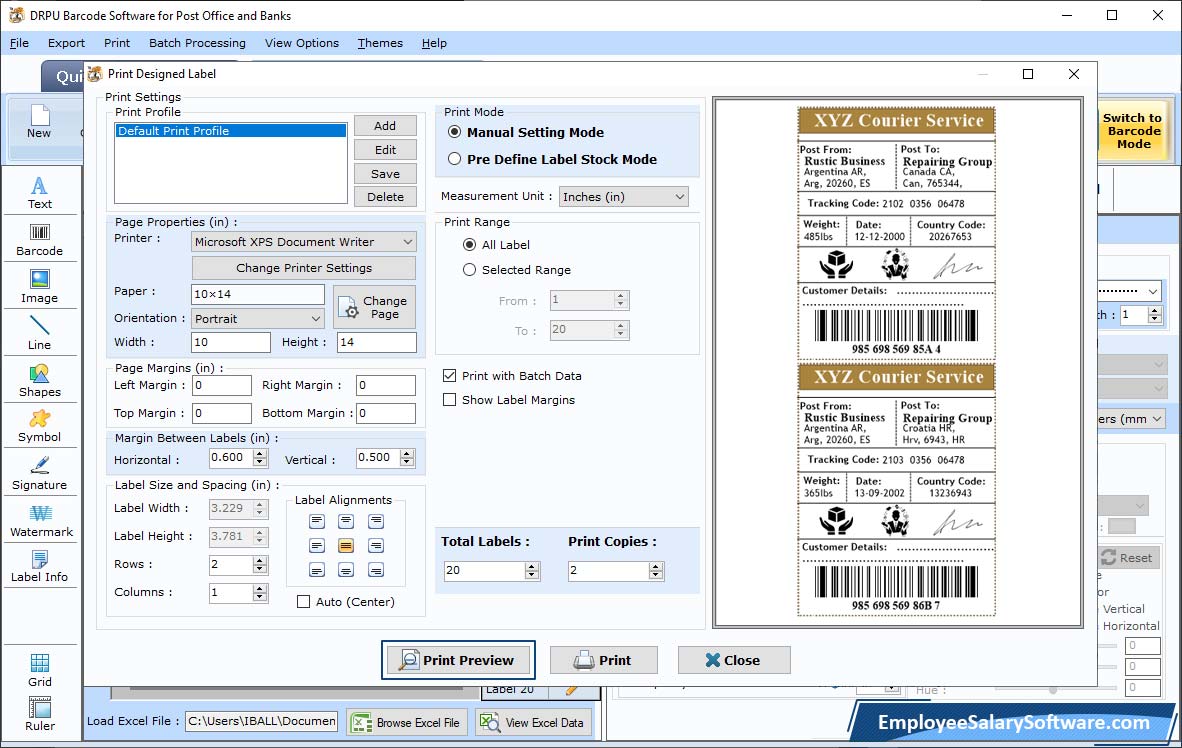Choose middle-right label alignment

tap(375, 545)
